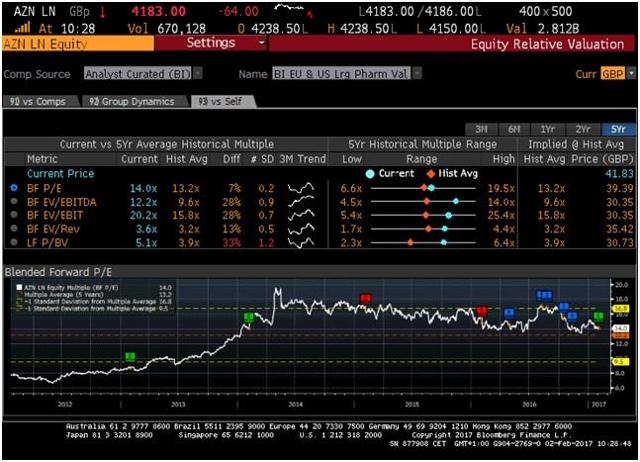Click the red down-arrow price direction icon

102,12
